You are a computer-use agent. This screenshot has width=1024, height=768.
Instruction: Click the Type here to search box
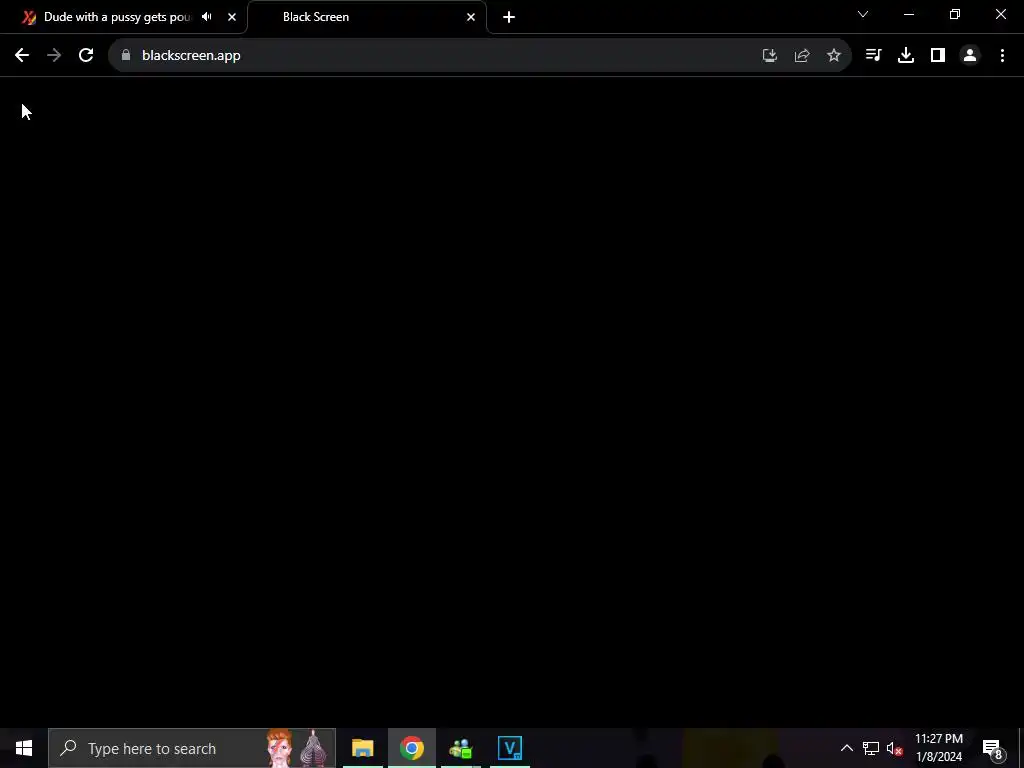tap(192, 748)
